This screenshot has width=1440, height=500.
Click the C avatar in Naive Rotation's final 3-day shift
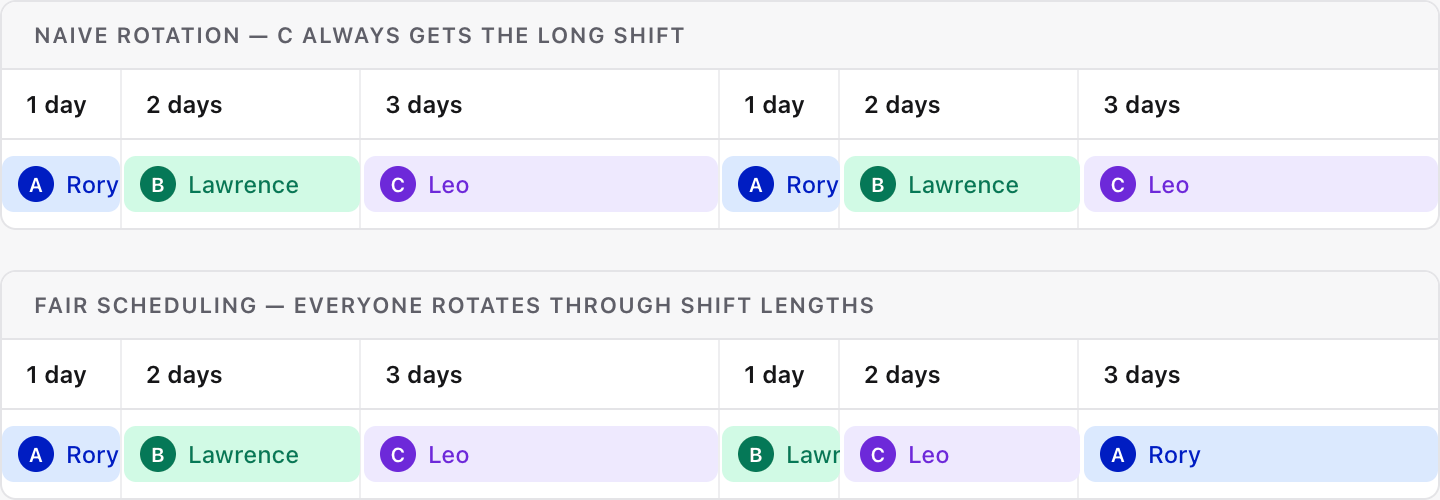(1117, 185)
